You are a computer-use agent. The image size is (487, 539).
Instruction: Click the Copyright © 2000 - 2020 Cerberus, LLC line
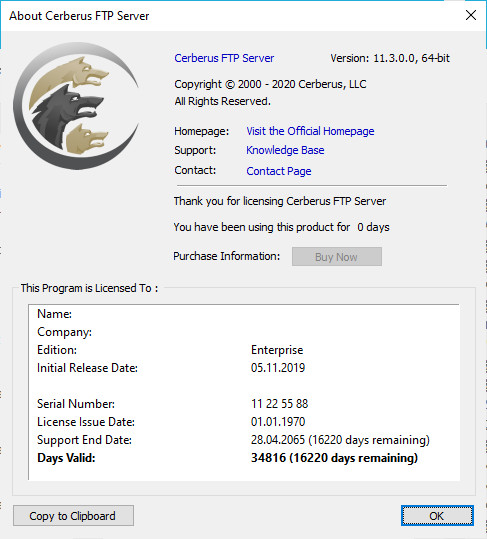270,84
